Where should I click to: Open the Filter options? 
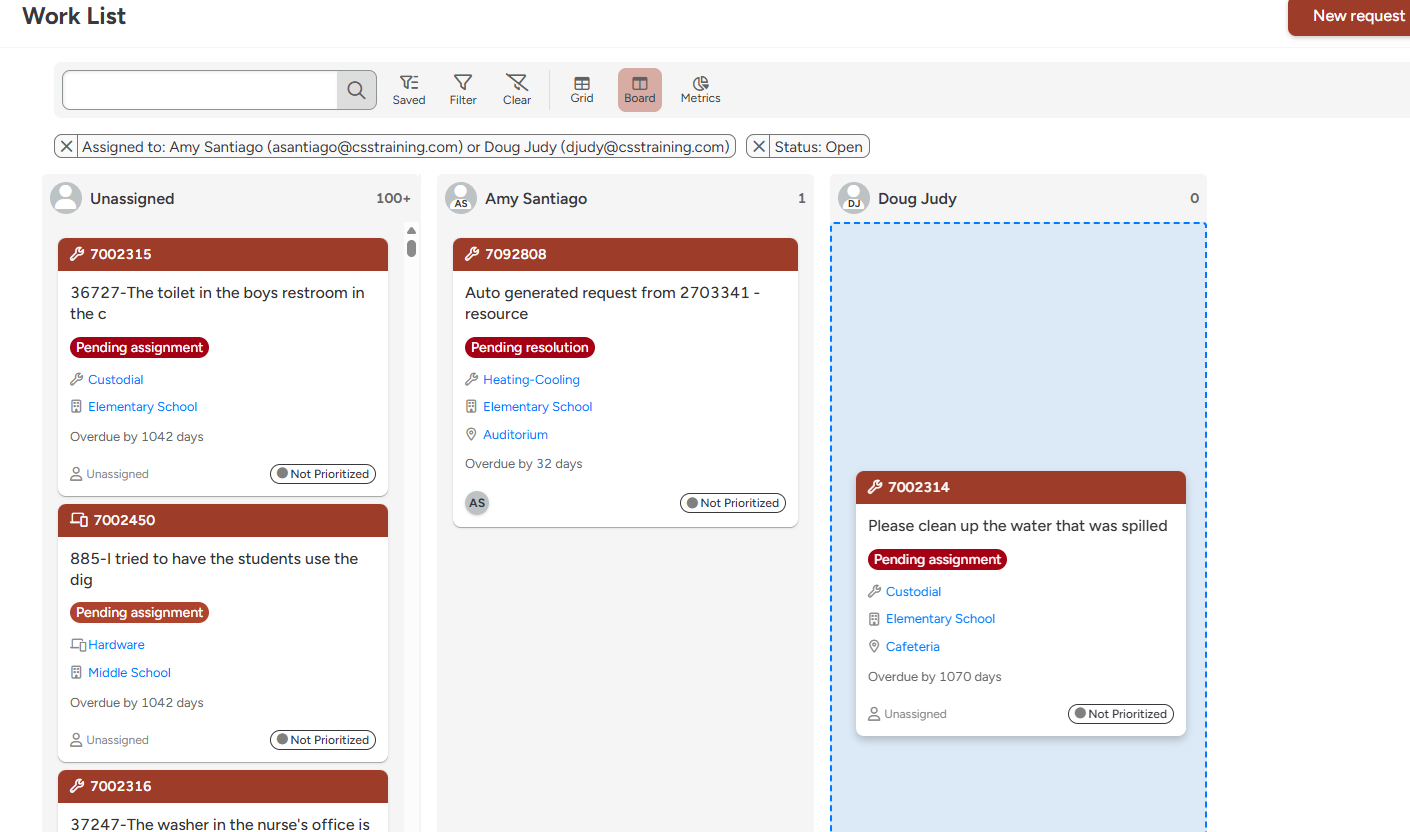(x=463, y=89)
